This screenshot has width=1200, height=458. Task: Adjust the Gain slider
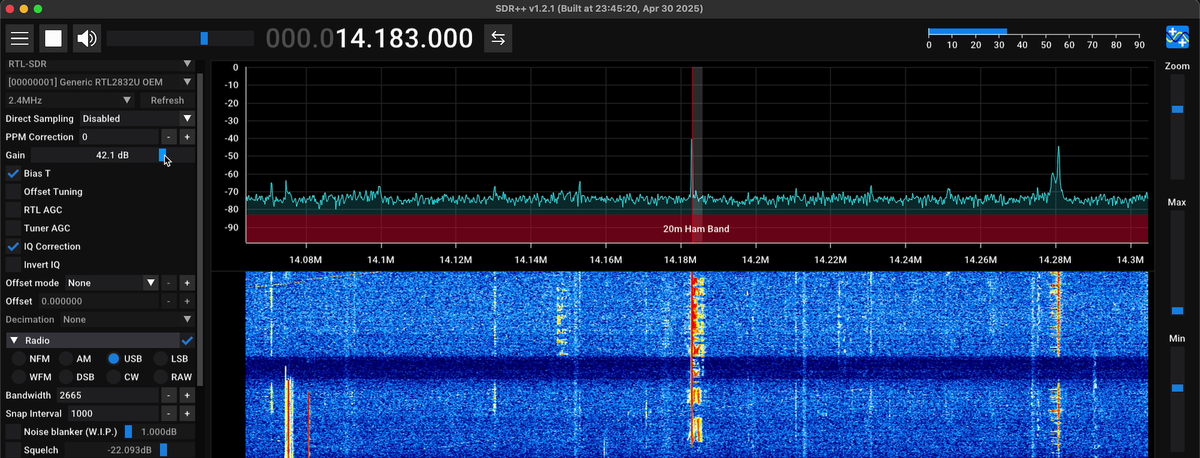(113, 155)
